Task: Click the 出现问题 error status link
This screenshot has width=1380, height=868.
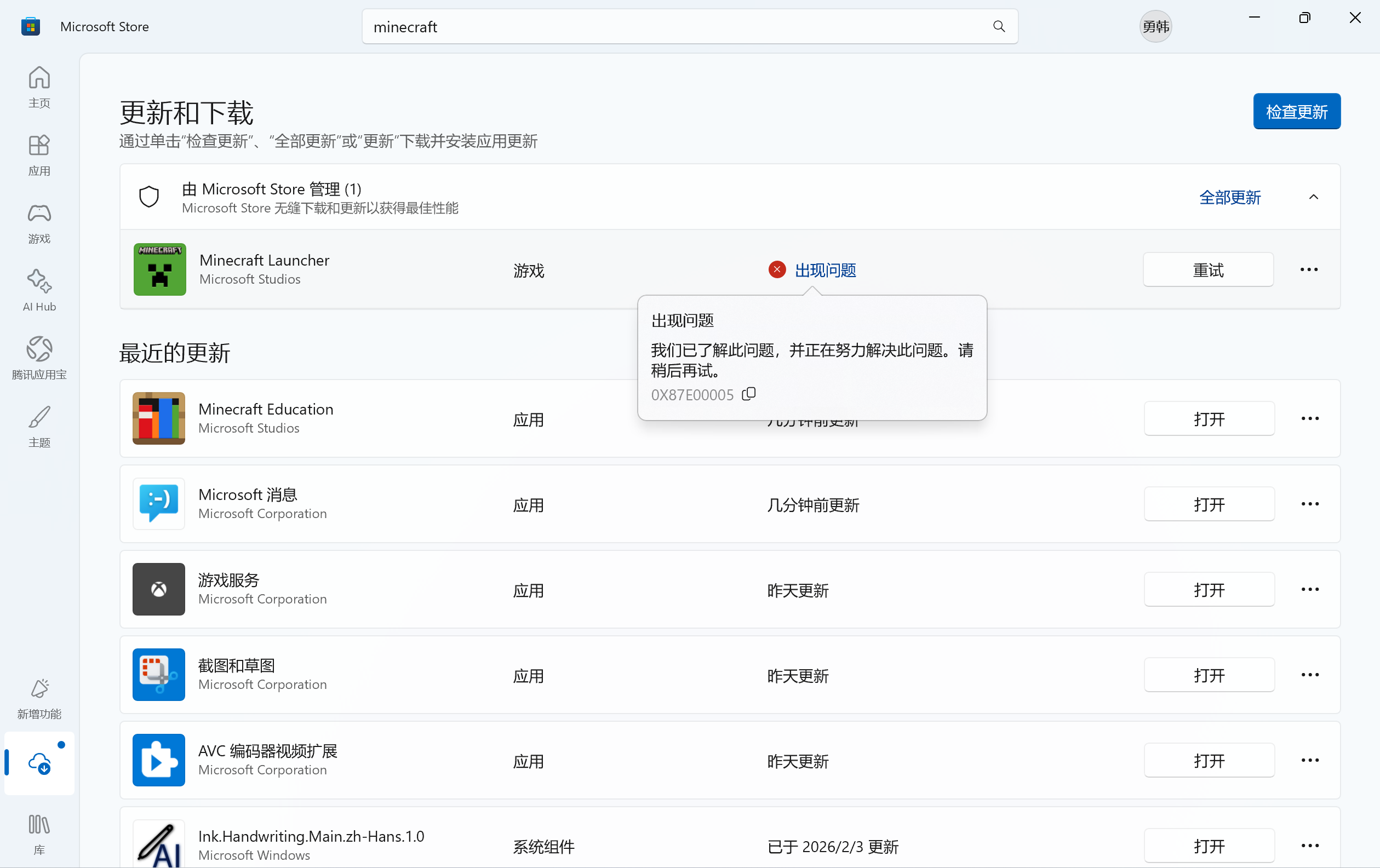Action: coord(824,270)
